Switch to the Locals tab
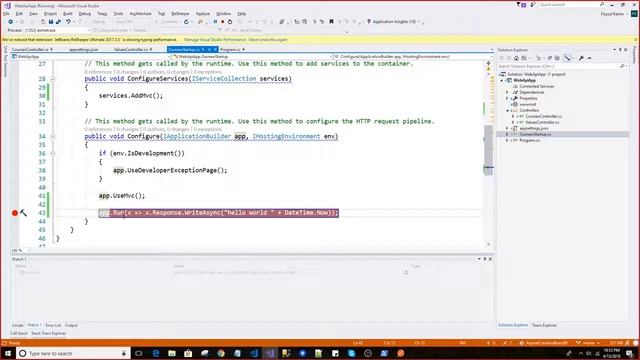The image size is (640, 360). point(18,325)
